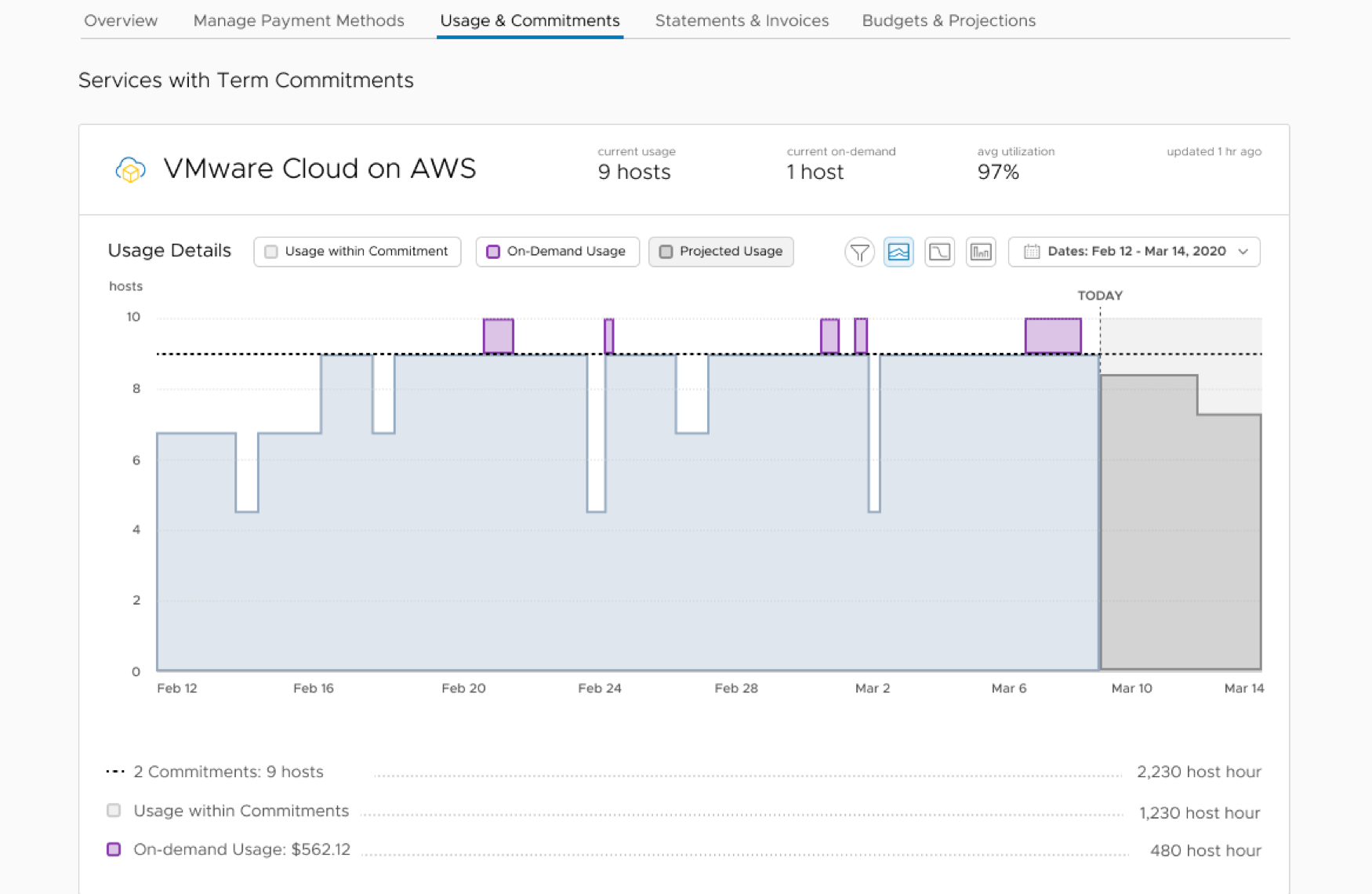
Task: Open Manage Payment Methods tab
Action: click(299, 20)
